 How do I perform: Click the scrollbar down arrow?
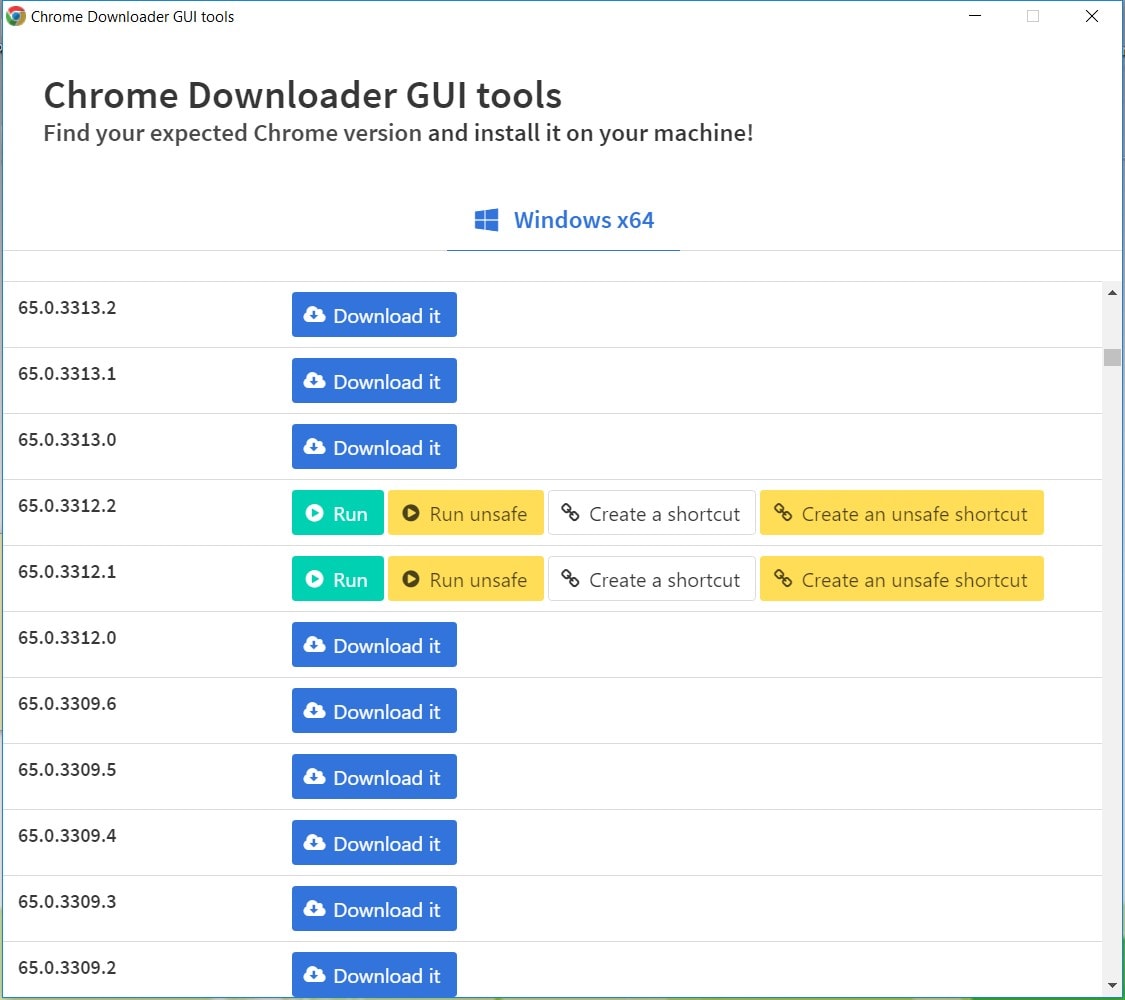click(1112, 986)
